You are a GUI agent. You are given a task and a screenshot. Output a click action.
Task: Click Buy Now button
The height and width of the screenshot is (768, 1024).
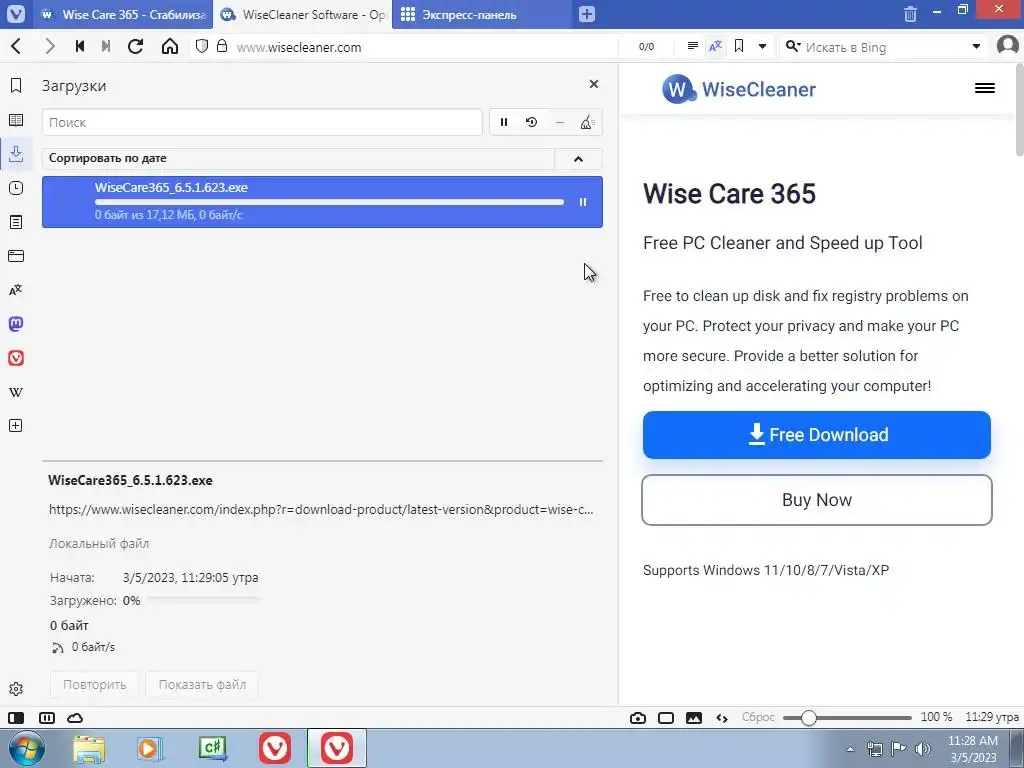816,500
